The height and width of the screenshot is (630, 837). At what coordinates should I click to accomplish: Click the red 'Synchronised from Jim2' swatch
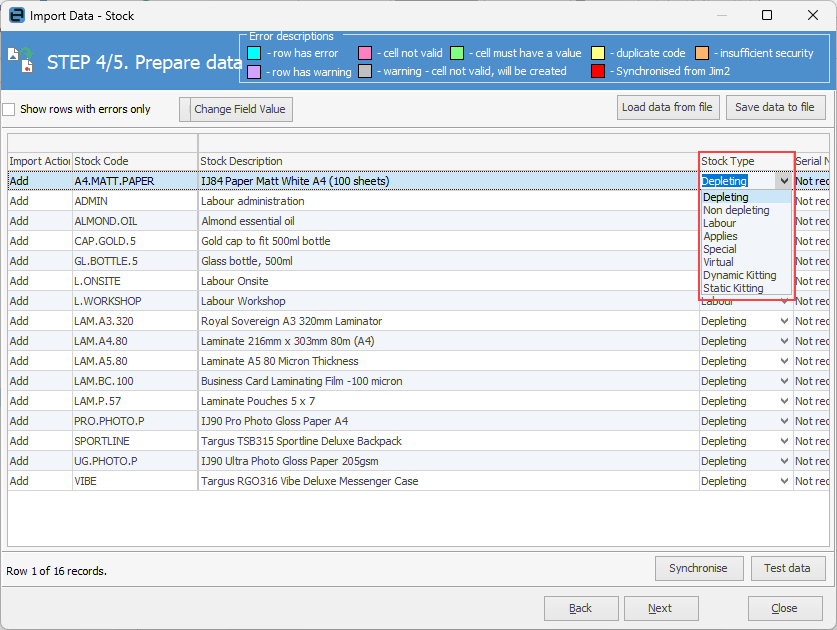tap(598, 71)
